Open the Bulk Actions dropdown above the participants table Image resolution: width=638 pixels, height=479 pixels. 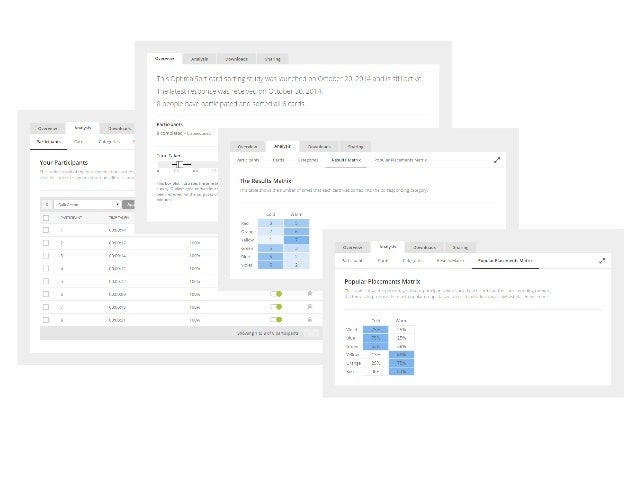tap(87, 204)
